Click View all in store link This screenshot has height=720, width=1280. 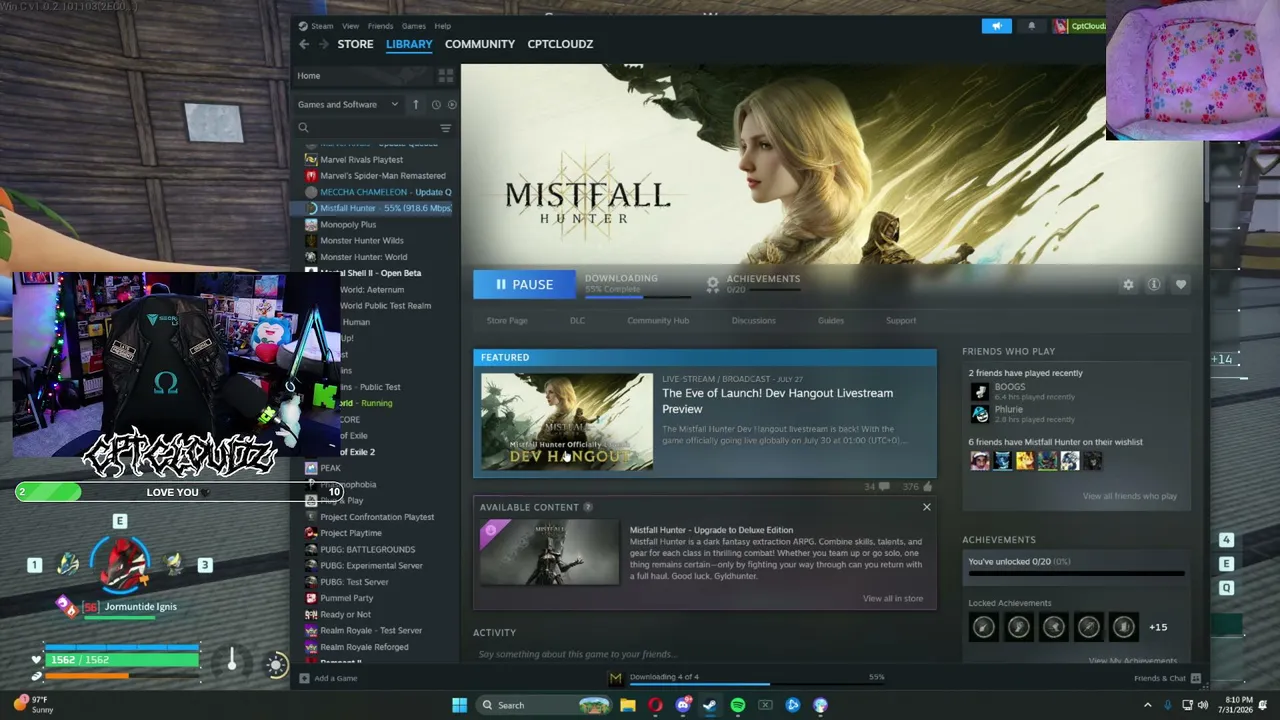893,598
